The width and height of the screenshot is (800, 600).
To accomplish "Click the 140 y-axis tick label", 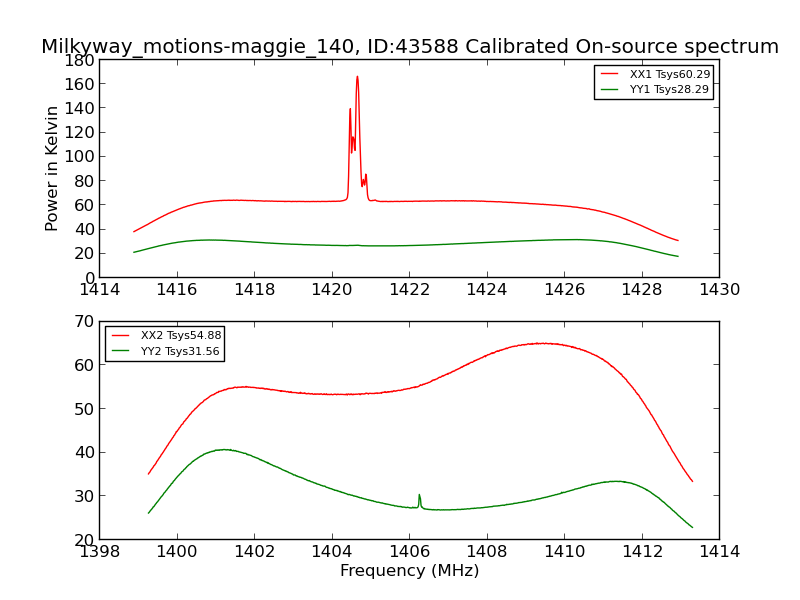I will [79, 108].
